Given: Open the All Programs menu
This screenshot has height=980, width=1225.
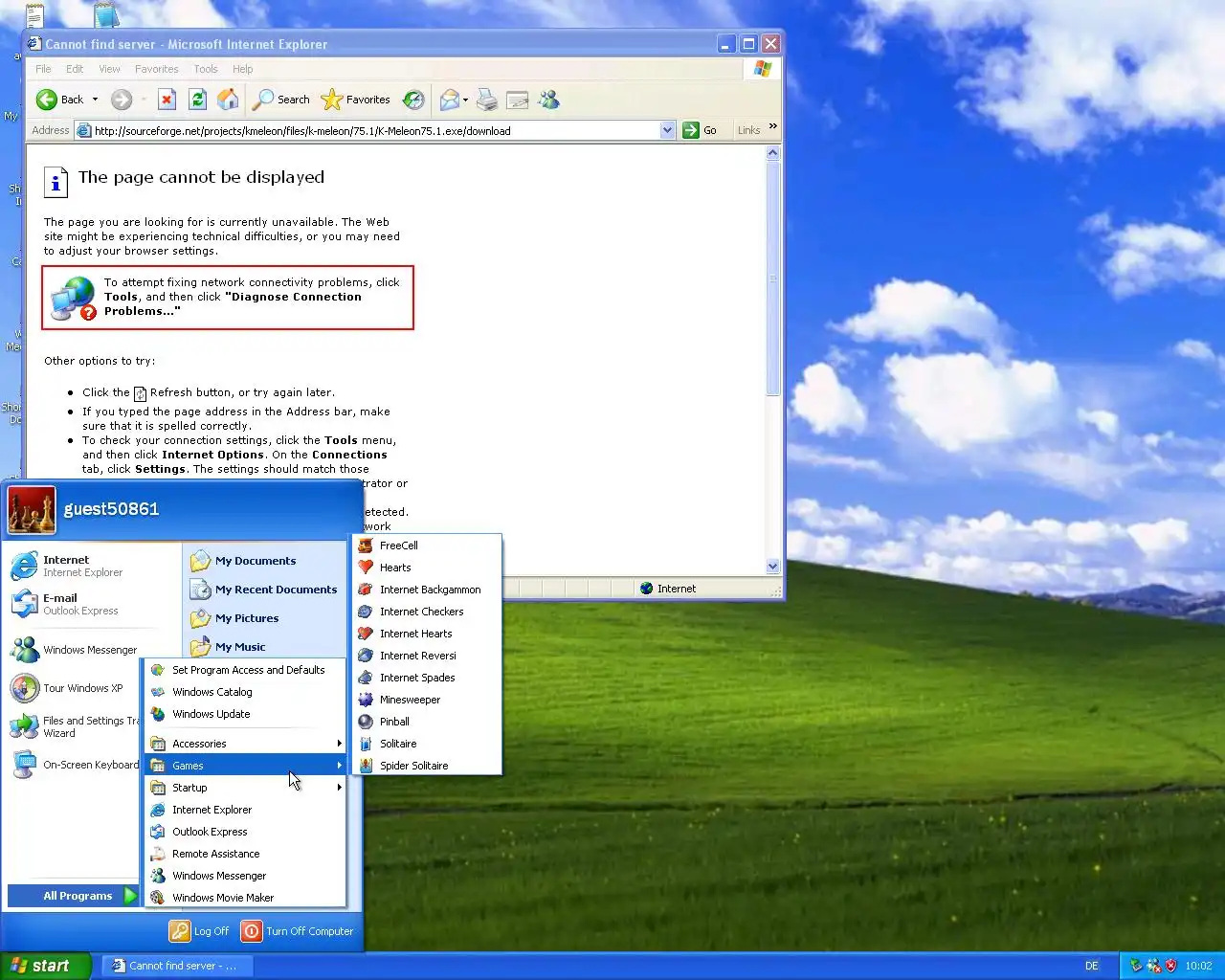Looking at the screenshot, I should tap(75, 896).
